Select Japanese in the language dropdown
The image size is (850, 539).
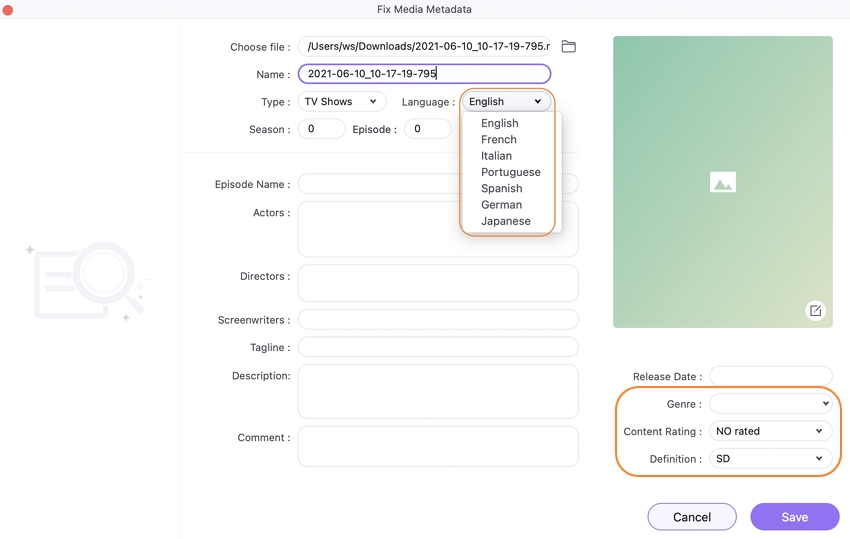(505, 221)
